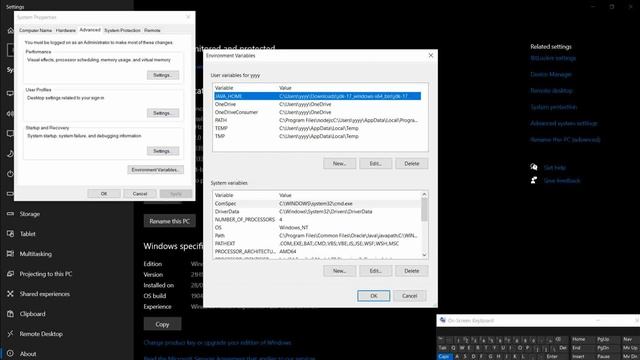Select the PATHEXT system variable row

[x=317, y=244]
